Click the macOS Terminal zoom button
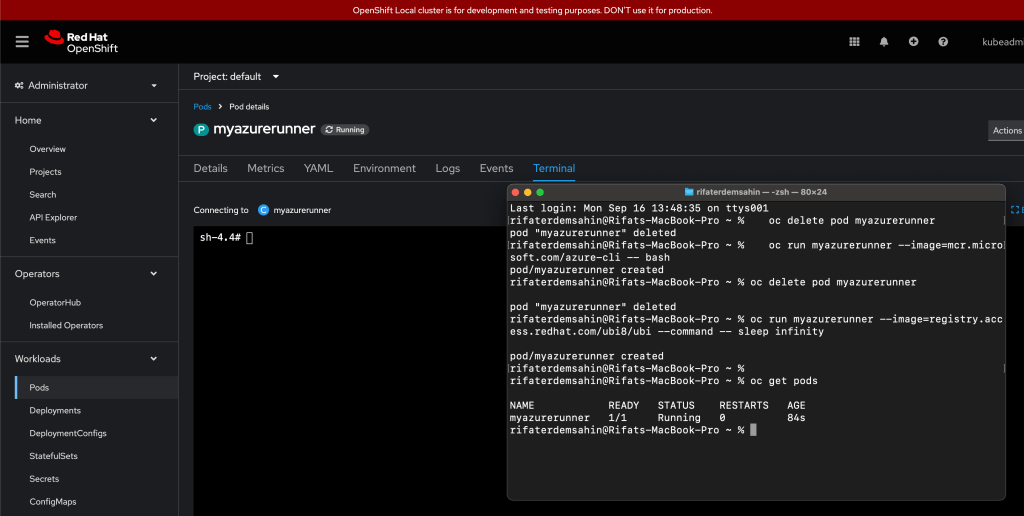 coord(540,192)
